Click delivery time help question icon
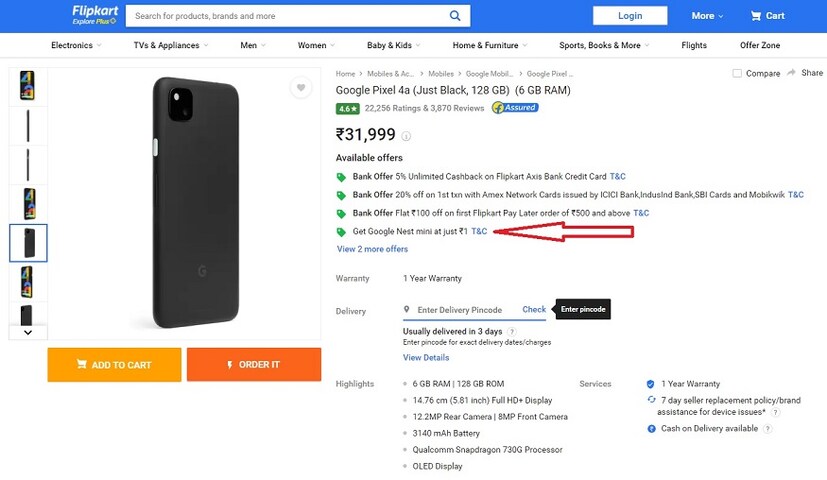Viewport: 827px width, 480px height. (x=512, y=331)
